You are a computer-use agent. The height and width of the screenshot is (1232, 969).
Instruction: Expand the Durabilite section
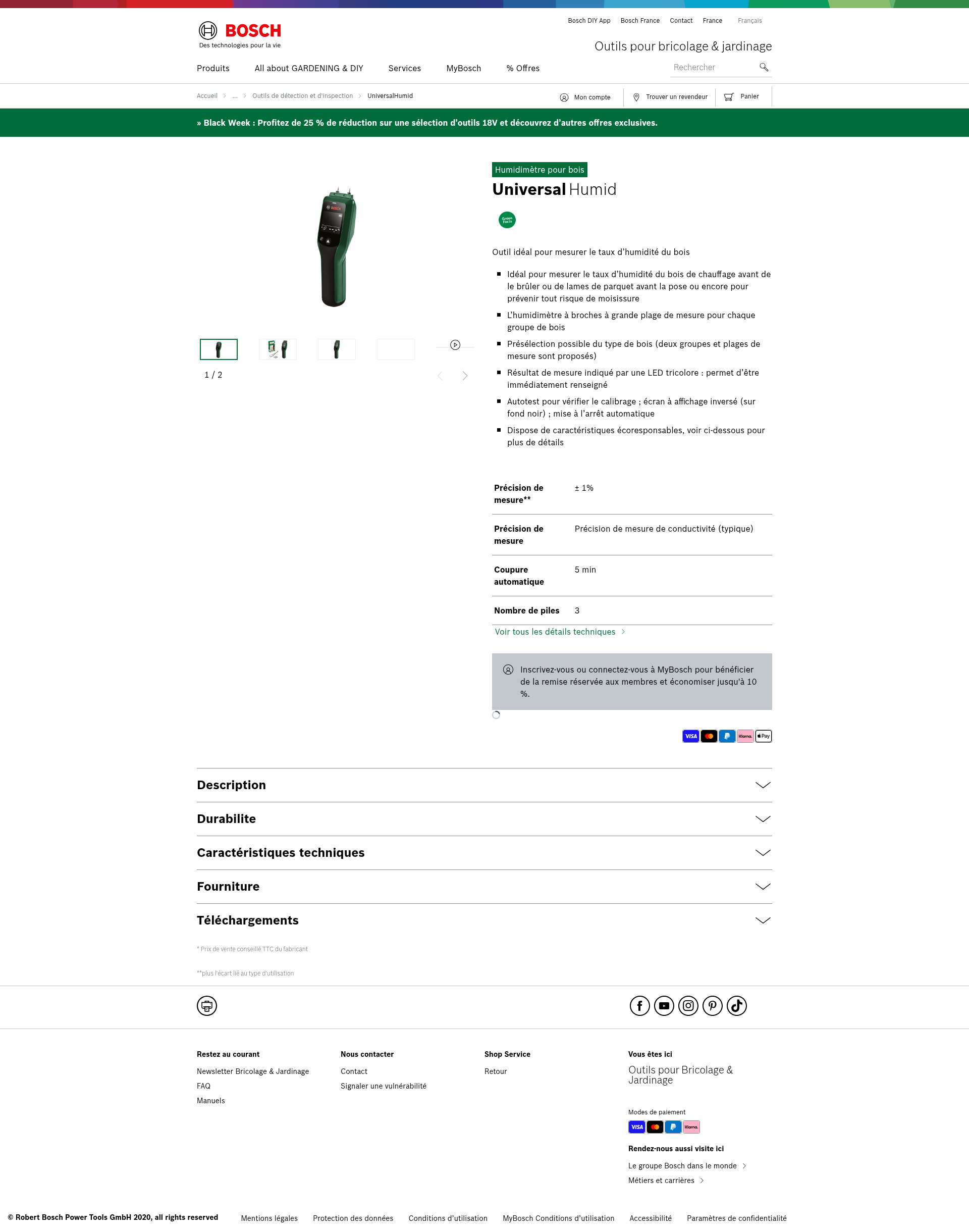tap(484, 819)
